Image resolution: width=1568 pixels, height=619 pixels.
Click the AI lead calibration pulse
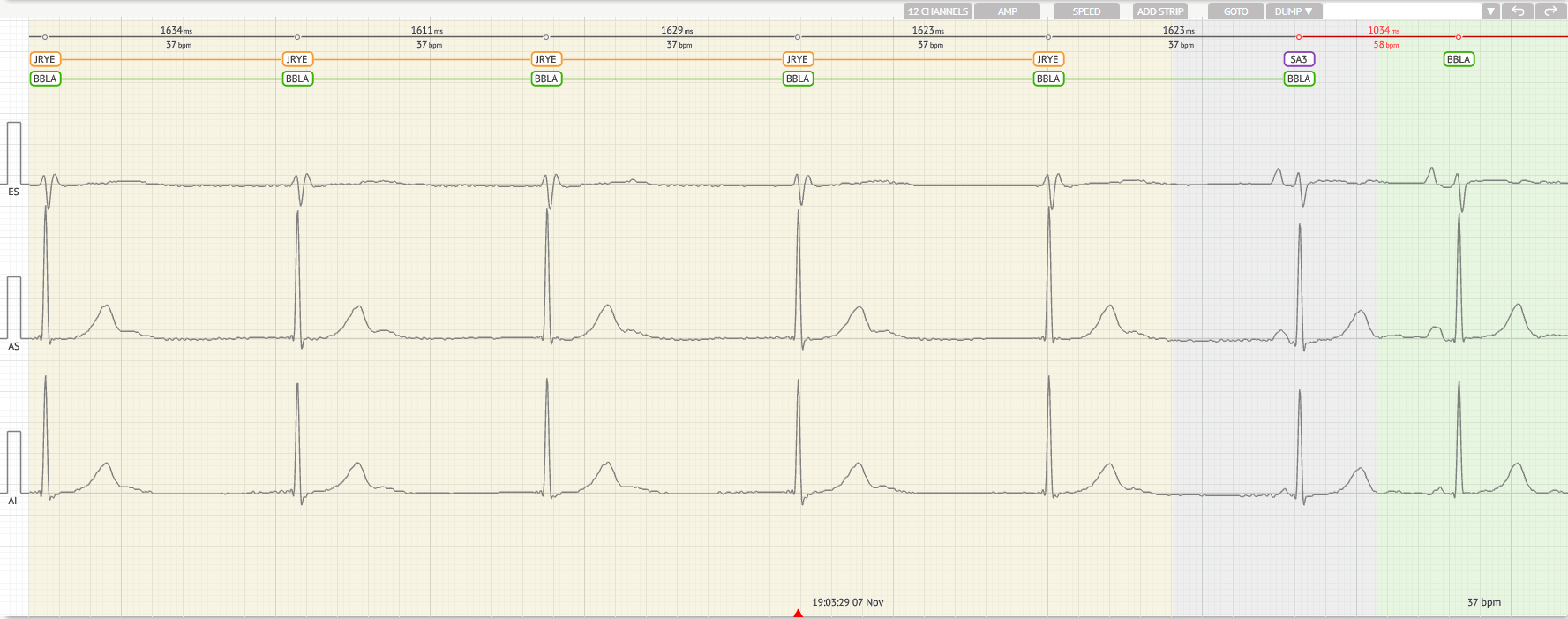pyautogui.click(x=14, y=462)
